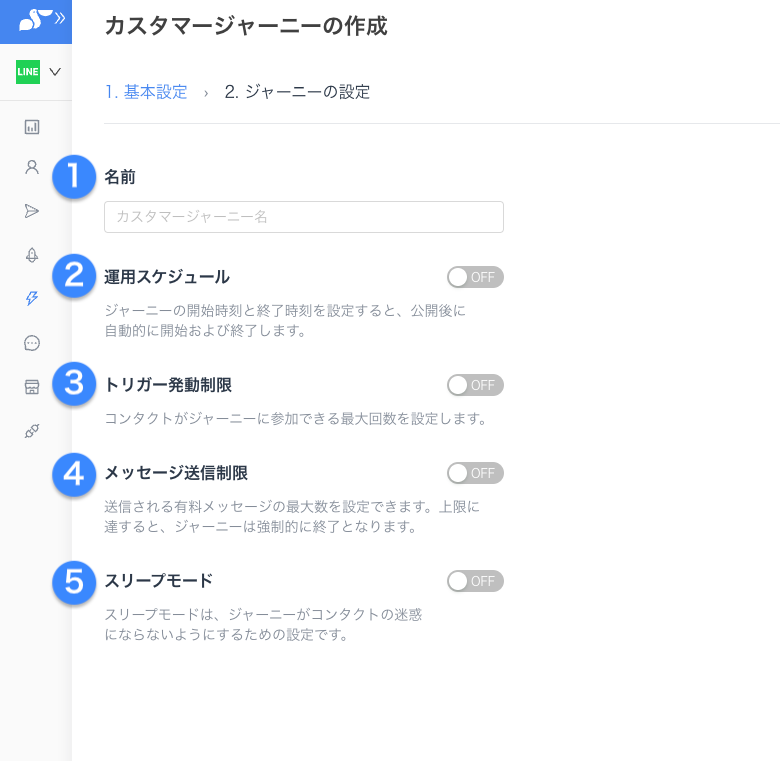
Task: Select the 2. ジャーニーの設定 step
Action: 297,92
